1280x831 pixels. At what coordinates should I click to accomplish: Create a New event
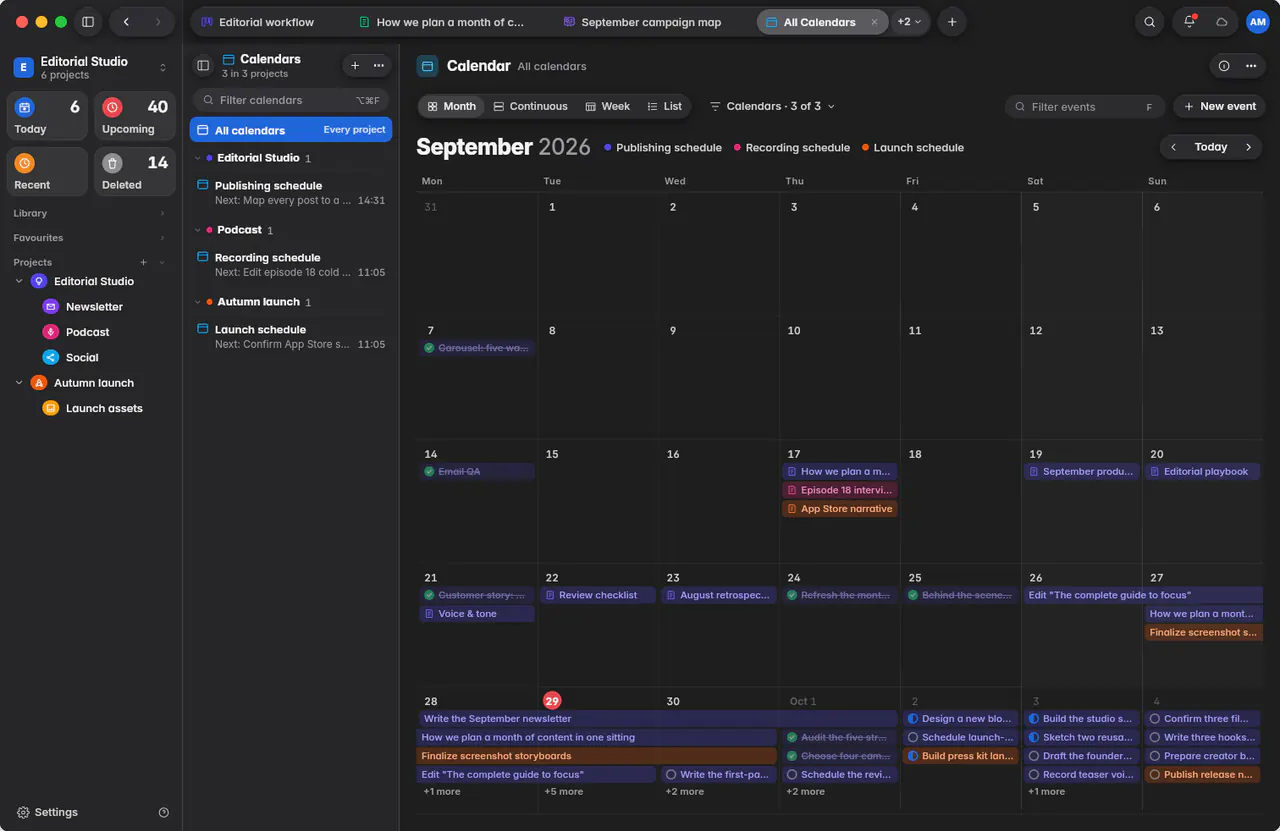[x=1219, y=106]
